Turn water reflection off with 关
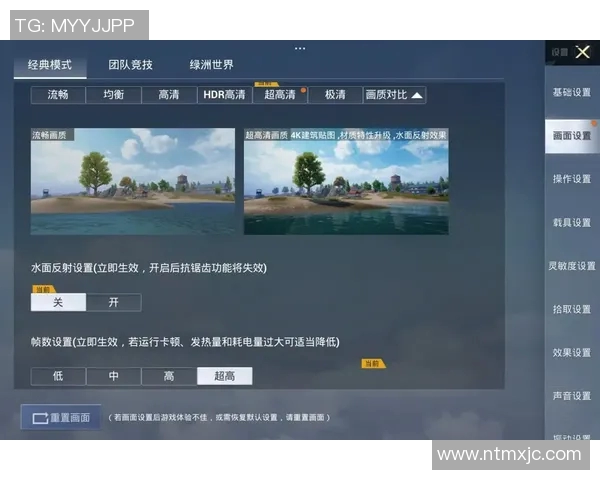This screenshot has width=600, height=480. point(58,302)
